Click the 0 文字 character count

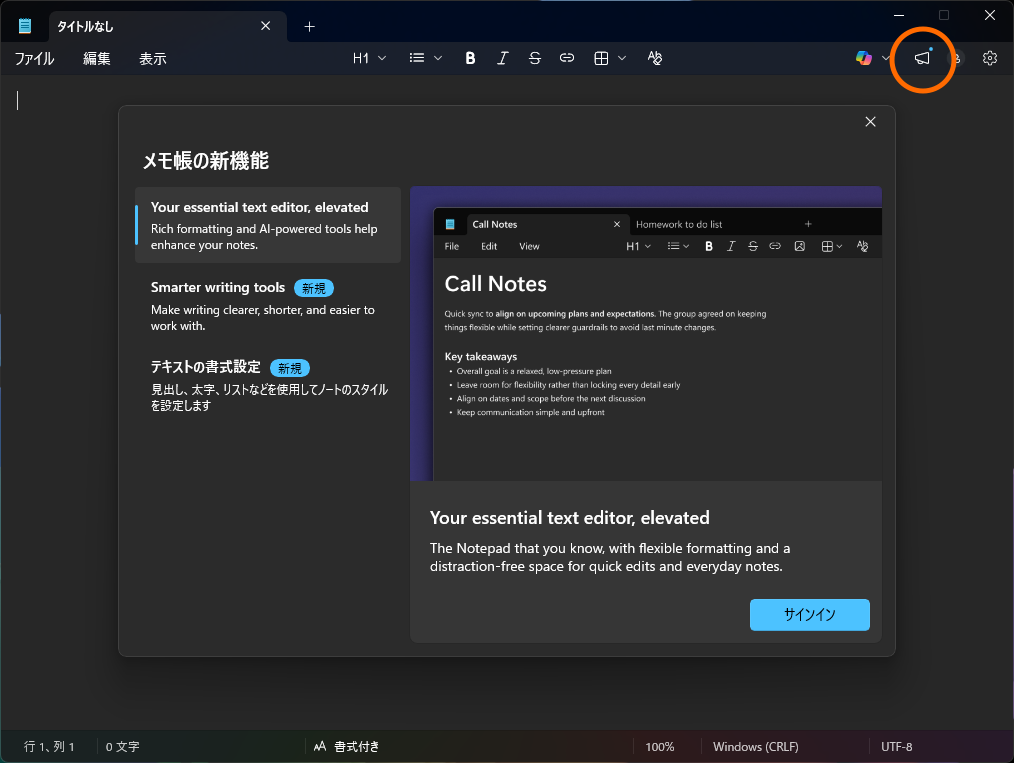coord(123,747)
